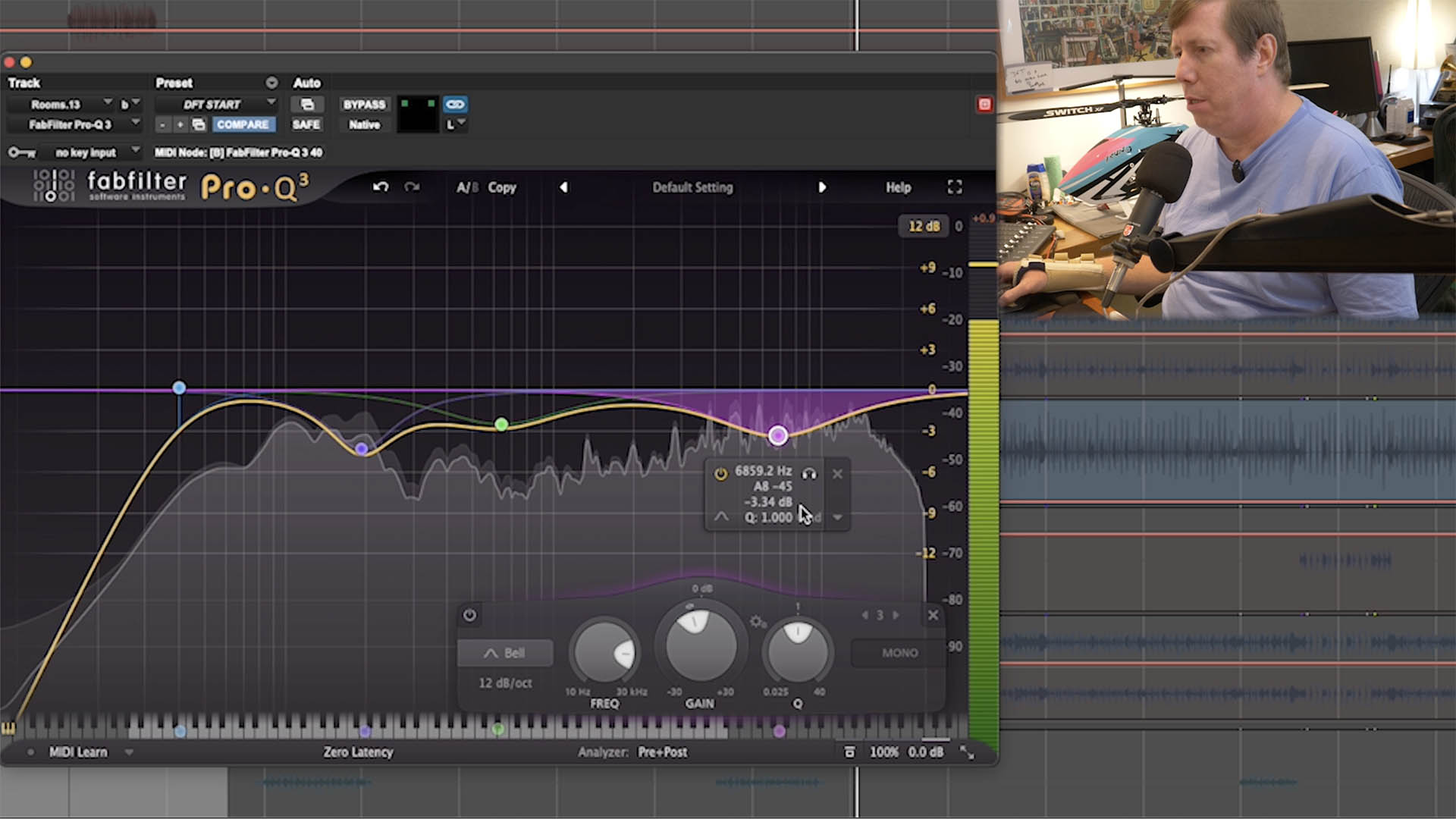Image resolution: width=1456 pixels, height=819 pixels.
Task: Open the FabFilter Pro-Q 3 plugin selector
Action: tap(74, 124)
